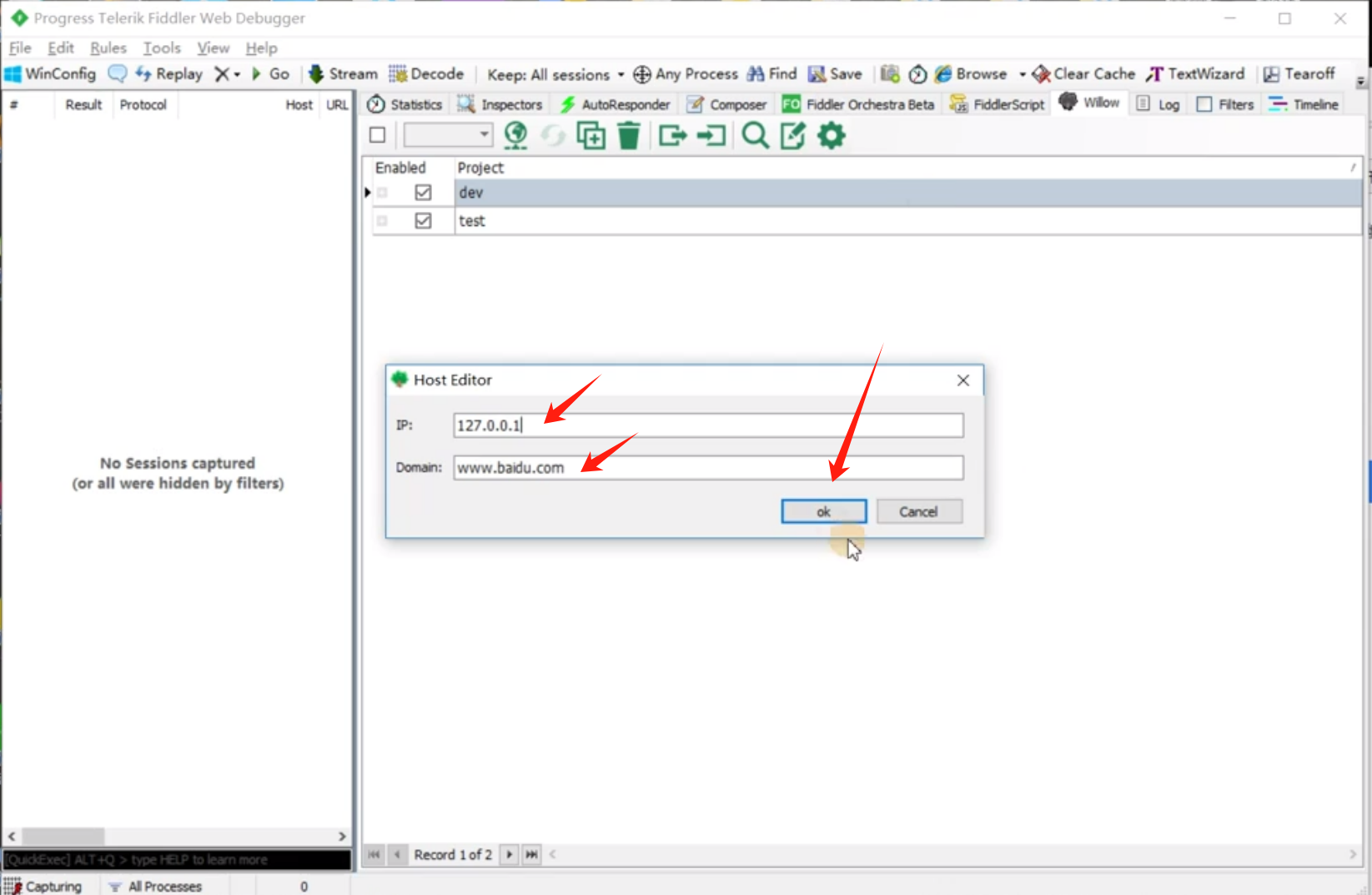Open Find from the toolbar
The width and height of the screenshot is (1372, 895).
coord(772,74)
